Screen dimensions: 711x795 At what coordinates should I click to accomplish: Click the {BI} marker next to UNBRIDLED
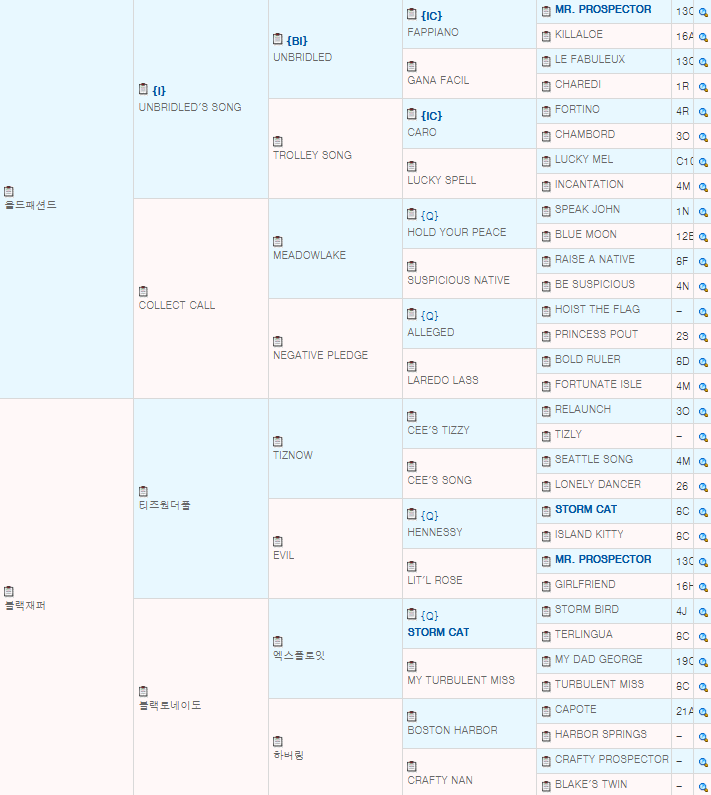[297, 40]
